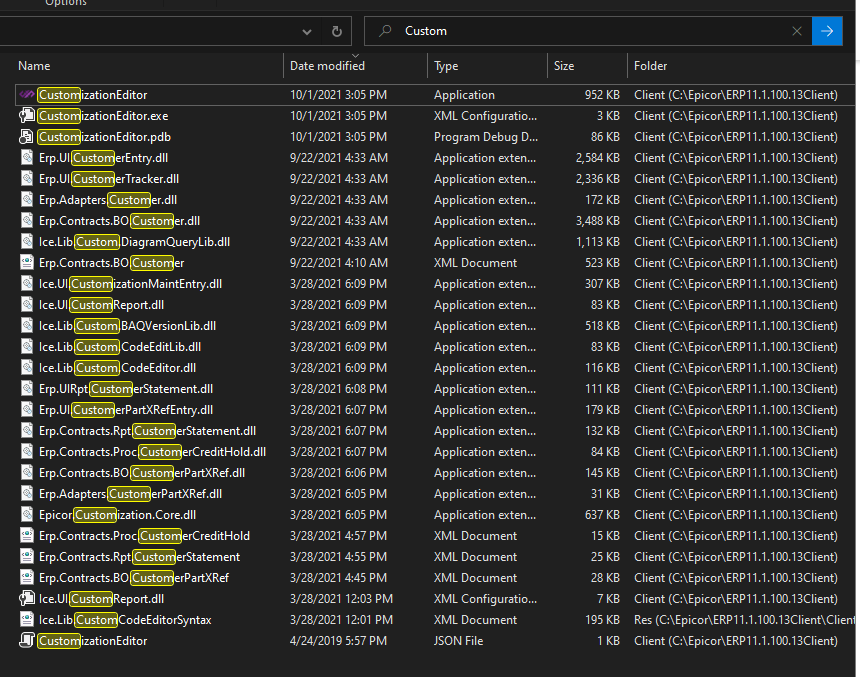
Task: Select the Erp.Contracts.BO.CustomerPartXRef XML document name
Action: point(134,578)
